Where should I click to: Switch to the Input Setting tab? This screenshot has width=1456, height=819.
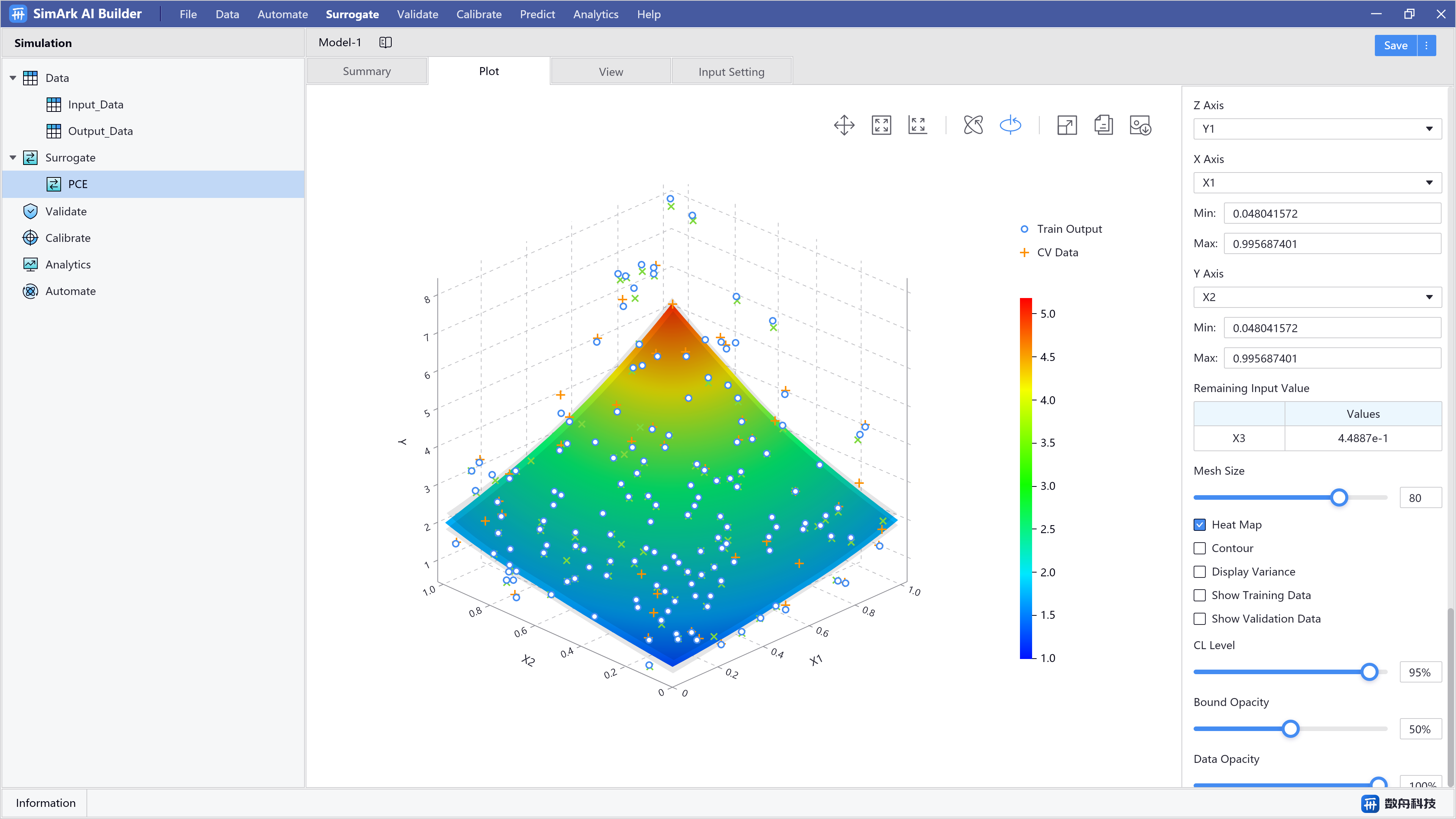(x=731, y=72)
